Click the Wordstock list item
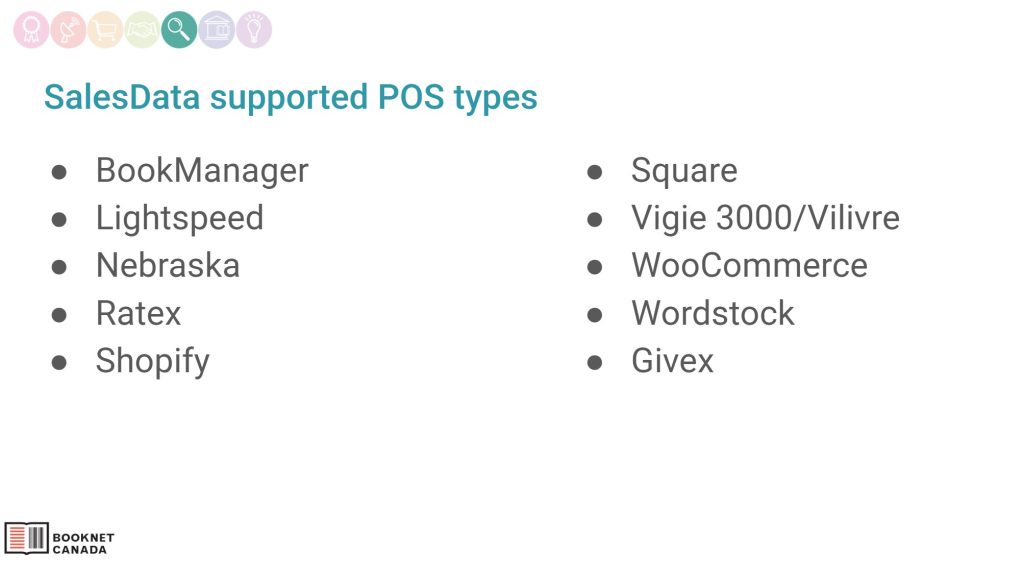 713,313
